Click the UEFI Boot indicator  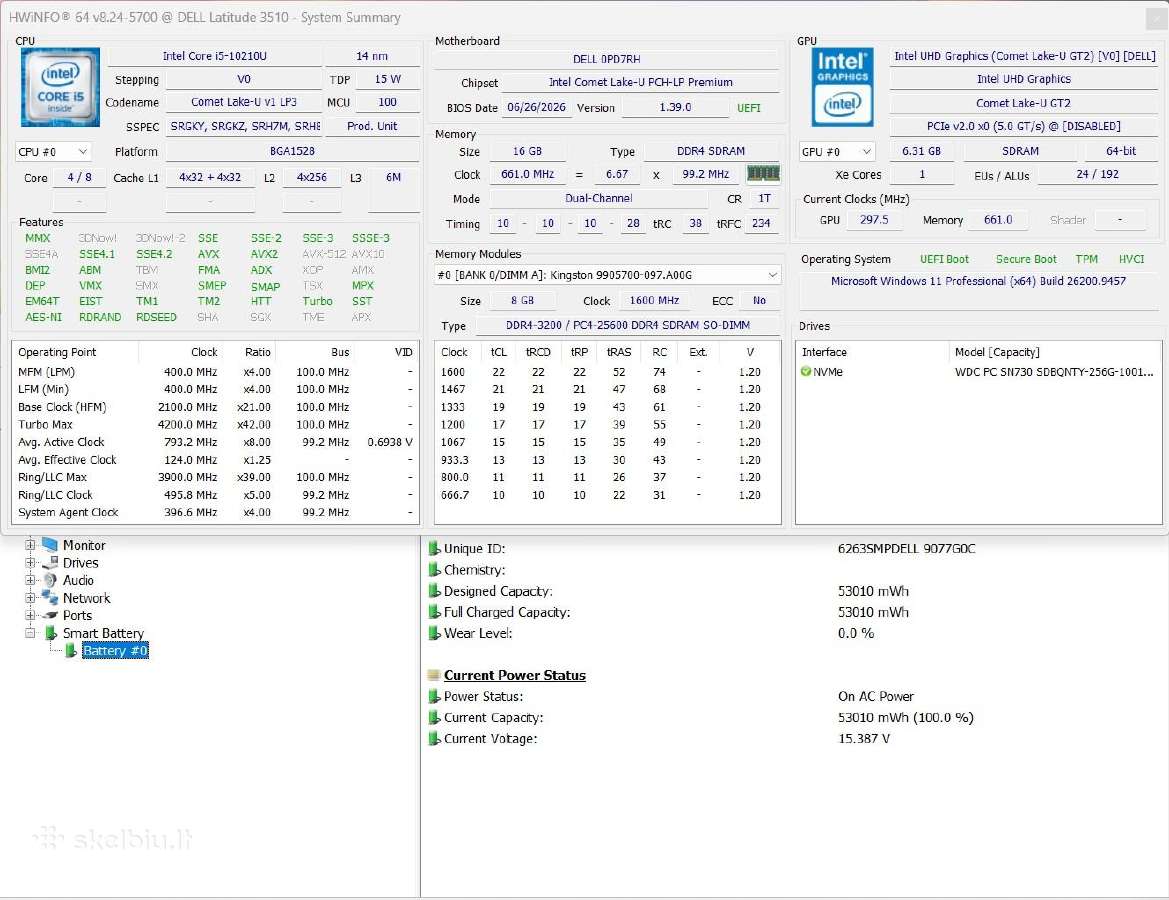click(944, 259)
